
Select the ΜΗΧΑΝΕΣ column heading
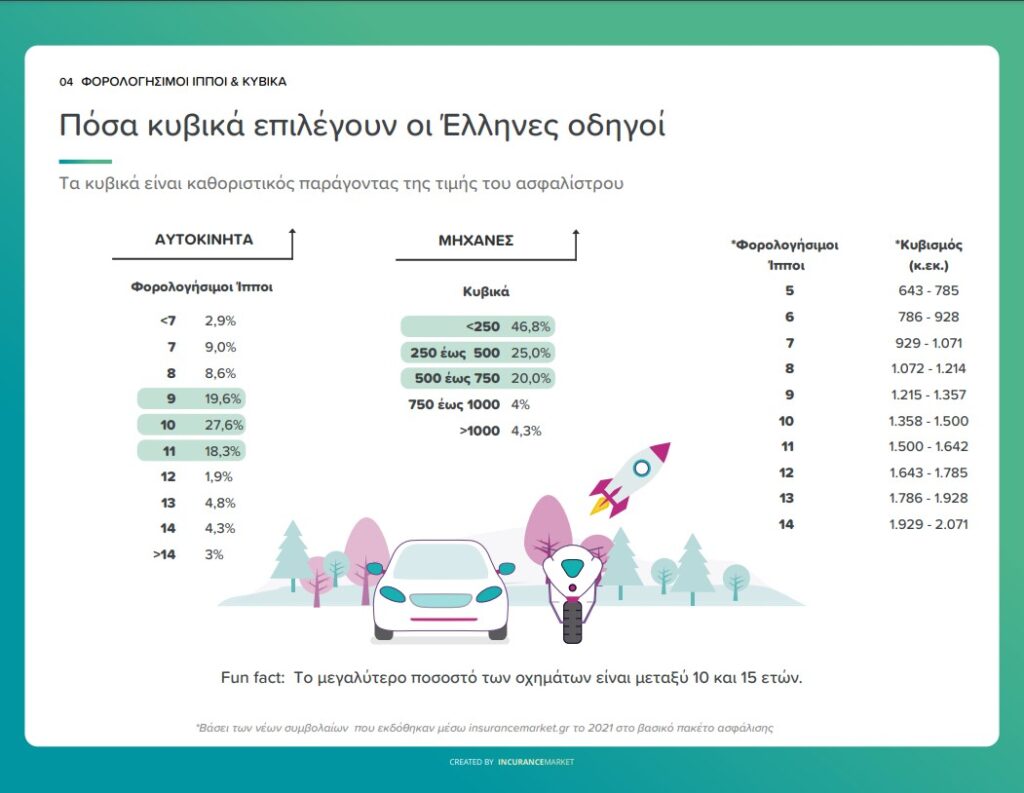tap(476, 240)
